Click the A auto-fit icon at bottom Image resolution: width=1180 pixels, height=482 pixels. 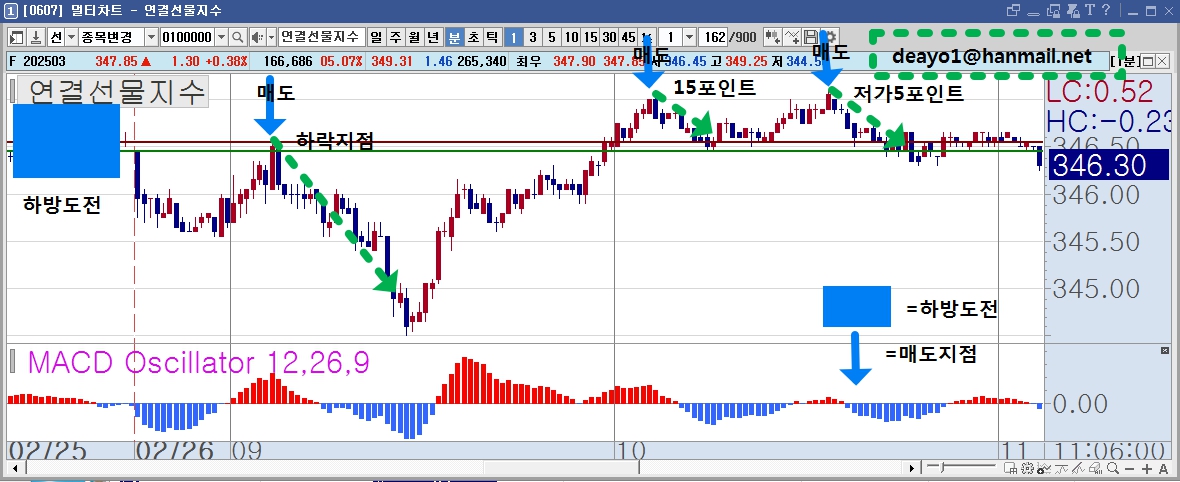click(x=1163, y=468)
